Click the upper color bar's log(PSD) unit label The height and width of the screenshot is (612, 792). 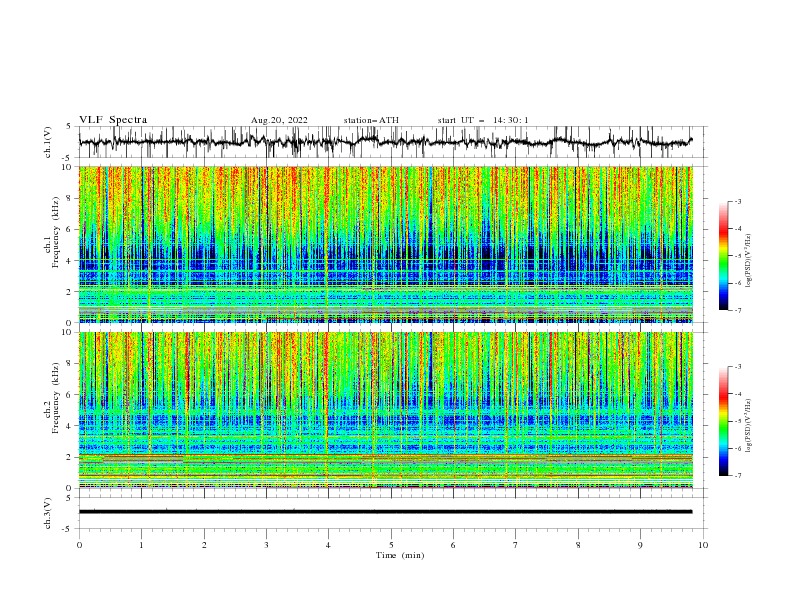click(749, 261)
